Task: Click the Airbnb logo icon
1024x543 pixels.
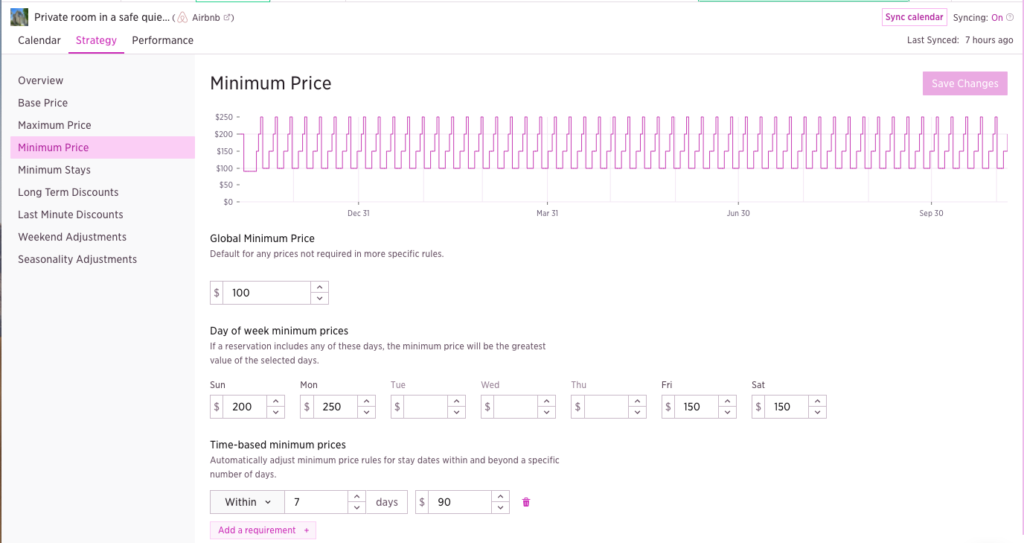Action: coord(182,18)
